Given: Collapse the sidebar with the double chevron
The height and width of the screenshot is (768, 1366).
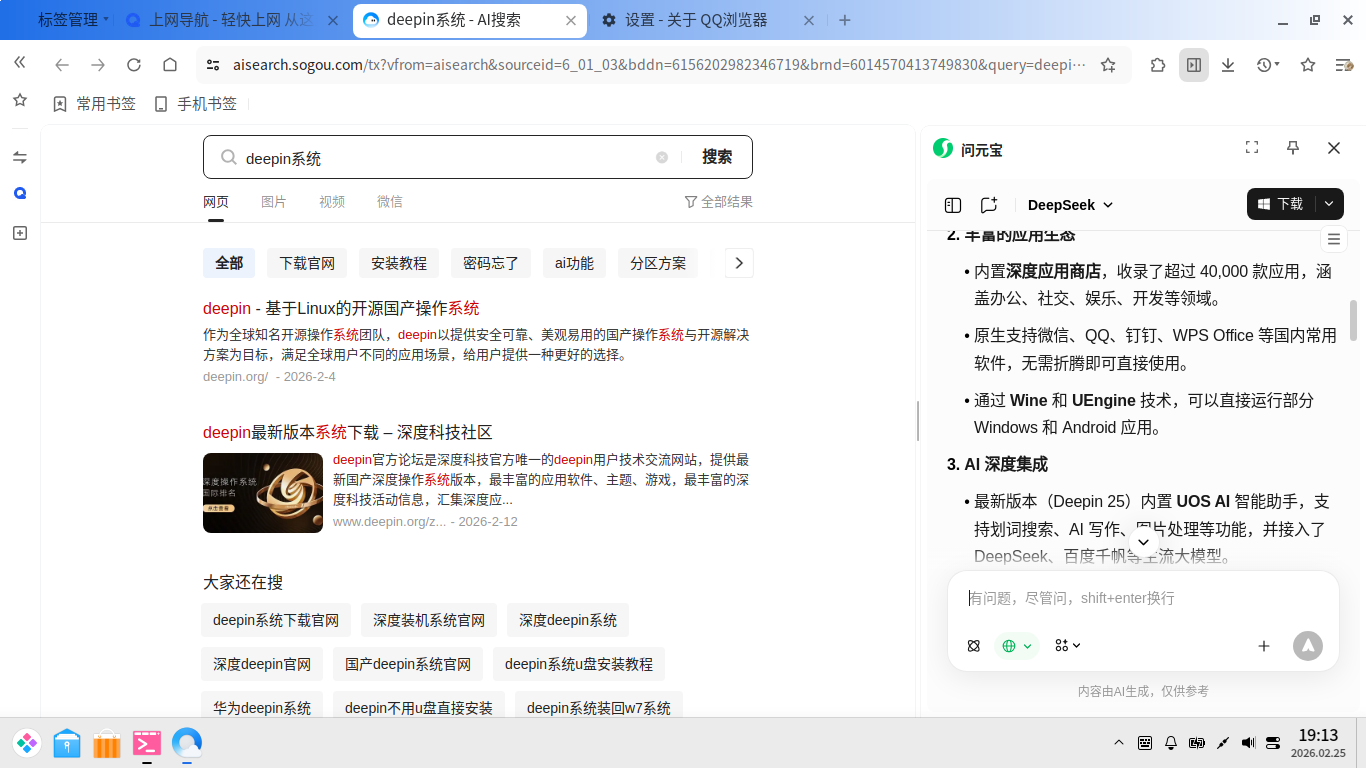Looking at the screenshot, I should tap(20, 62).
